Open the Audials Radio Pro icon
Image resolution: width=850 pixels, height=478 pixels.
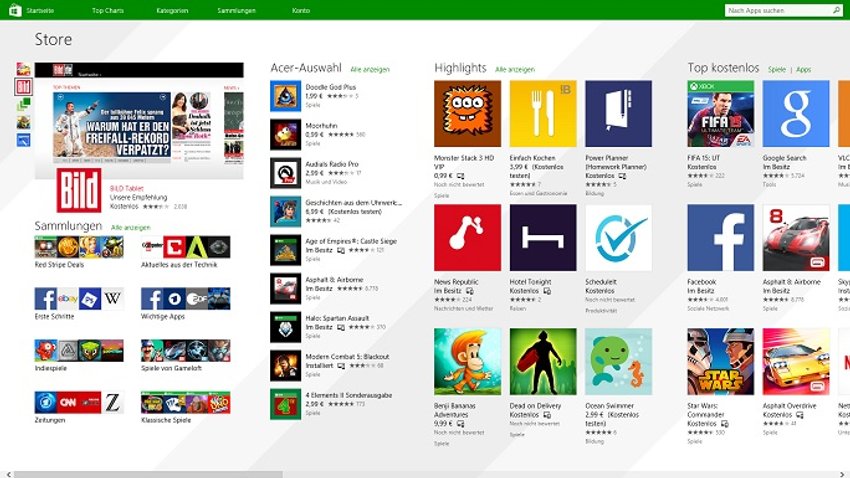tap(286, 173)
